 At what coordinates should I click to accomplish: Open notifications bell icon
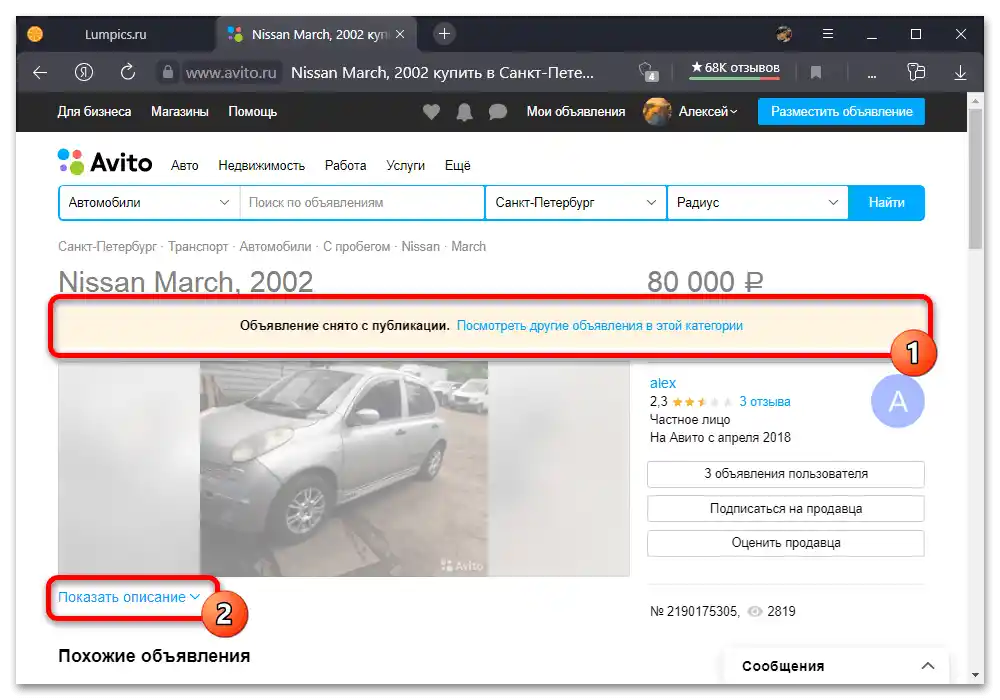tap(465, 112)
